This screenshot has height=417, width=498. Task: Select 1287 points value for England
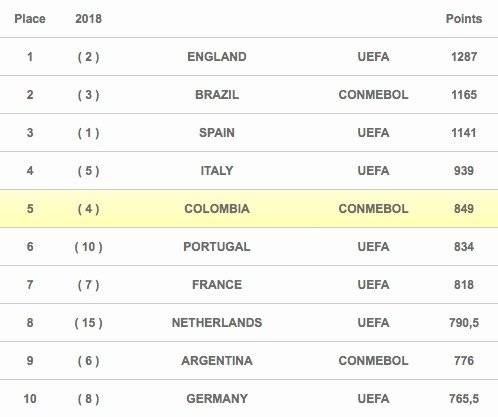(464, 57)
